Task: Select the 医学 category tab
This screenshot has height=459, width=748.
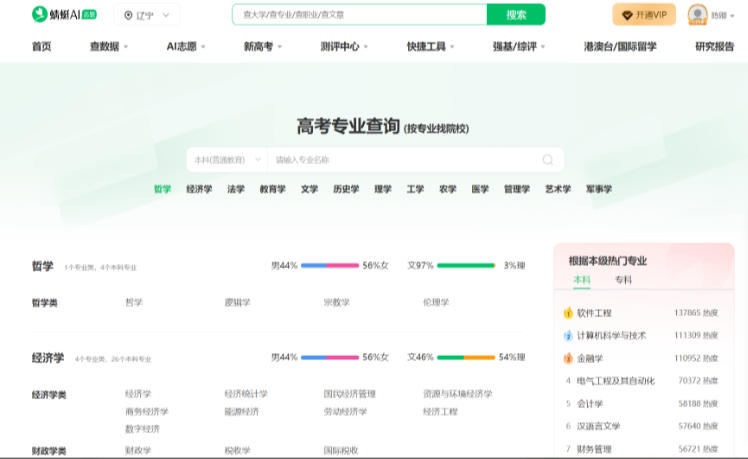Action: tap(480, 189)
